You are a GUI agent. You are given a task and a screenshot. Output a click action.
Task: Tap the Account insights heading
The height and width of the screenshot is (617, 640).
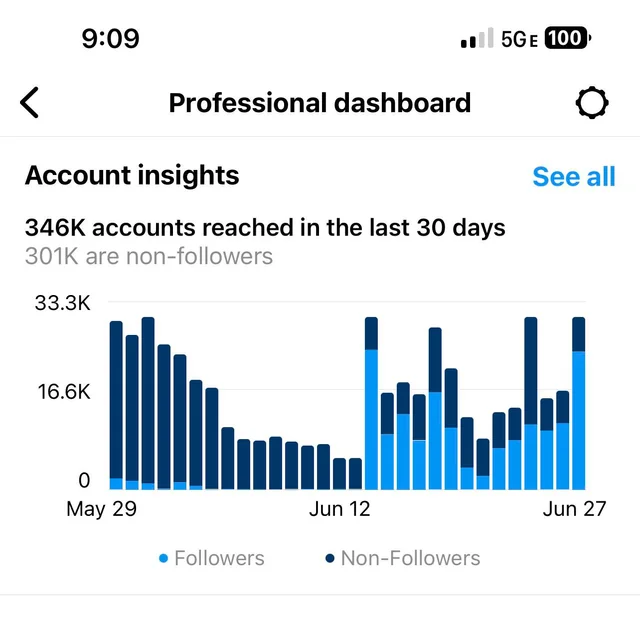(132, 176)
